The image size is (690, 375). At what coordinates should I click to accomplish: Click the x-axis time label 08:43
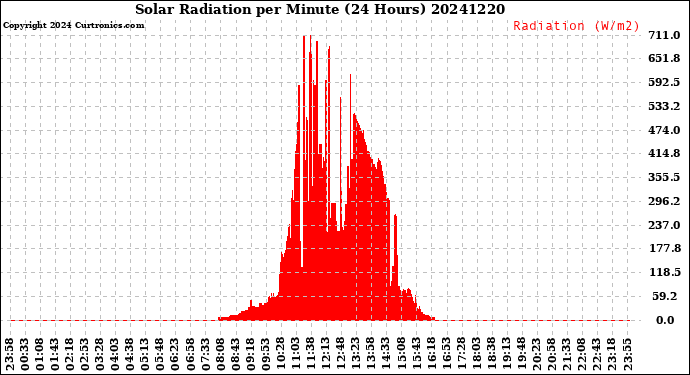[x=236, y=355]
